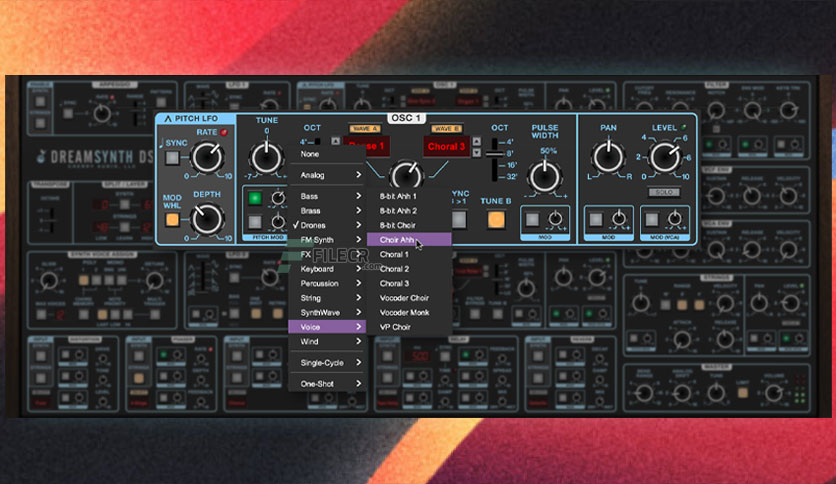Click the WAVE A label button
Image resolution: width=836 pixels, height=484 pixels.
(365, 128)
